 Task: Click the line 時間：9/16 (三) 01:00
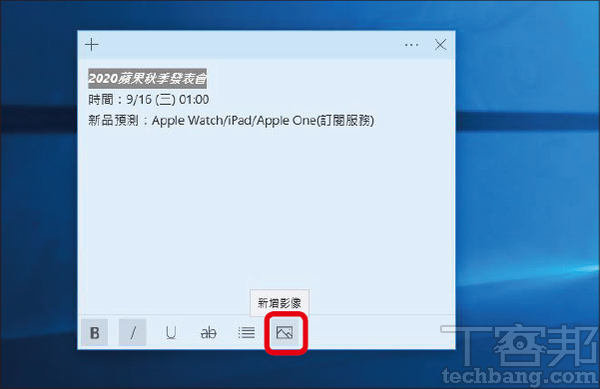pos(148,100)
